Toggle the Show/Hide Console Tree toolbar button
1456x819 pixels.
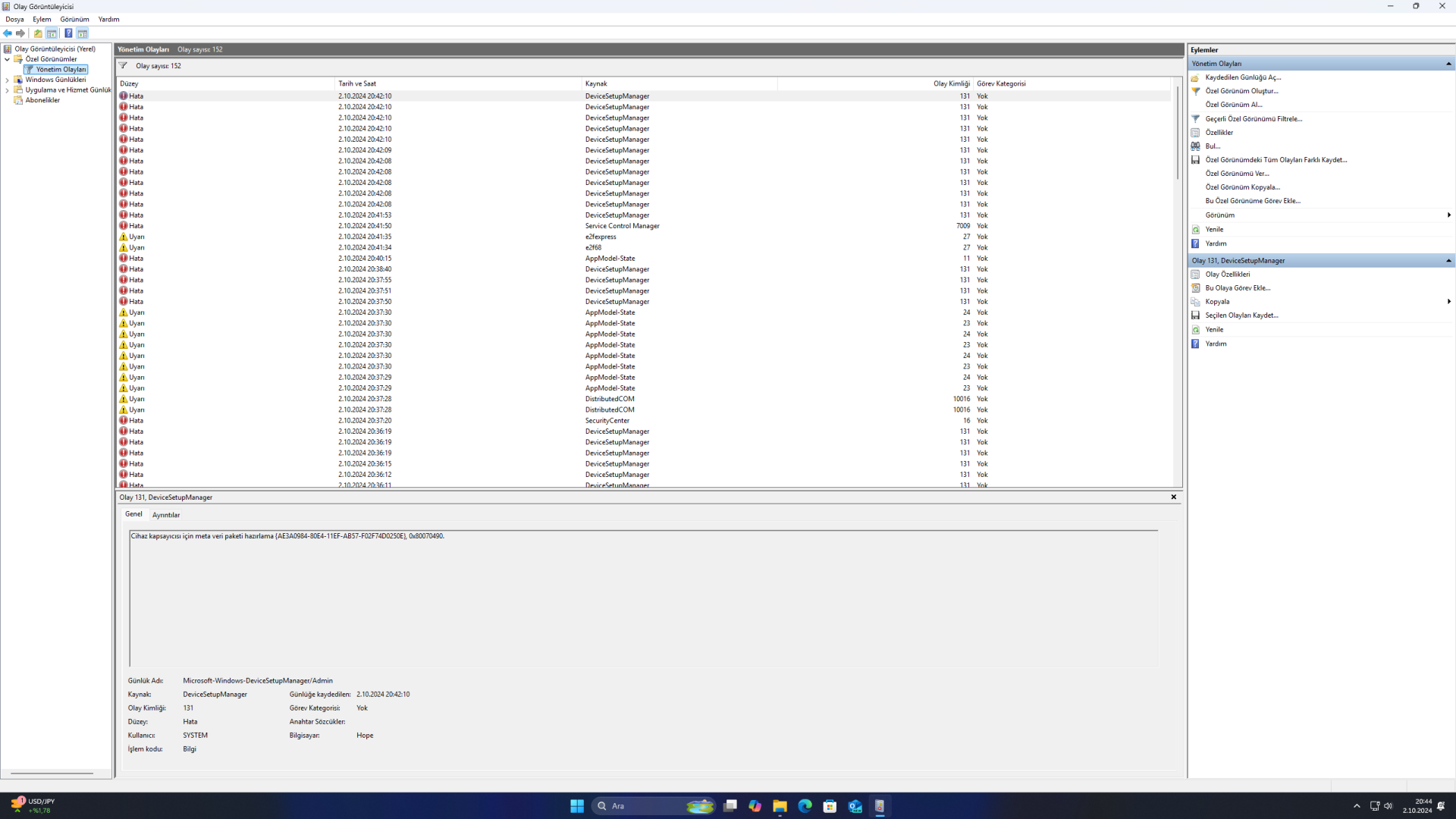point(52,33)
